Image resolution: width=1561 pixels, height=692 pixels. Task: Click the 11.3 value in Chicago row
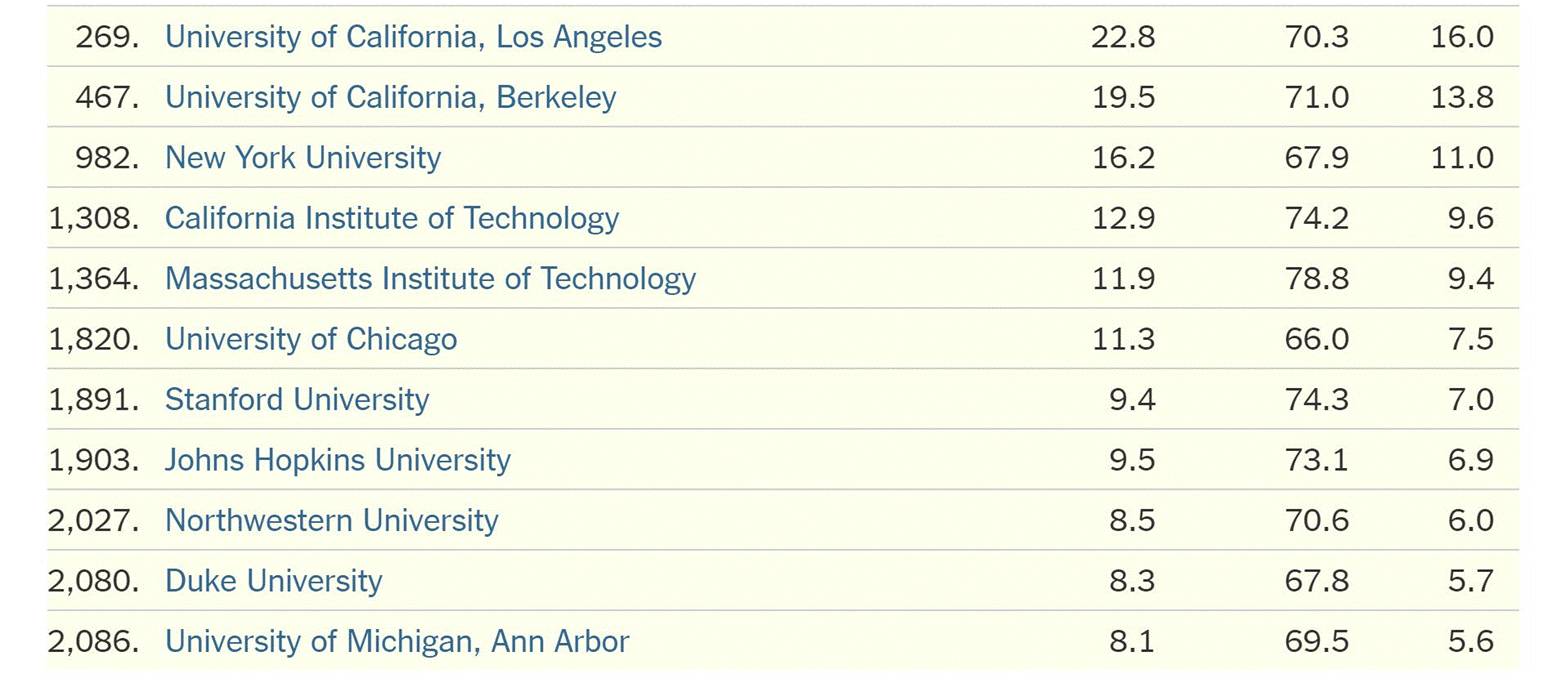click(1122, 339)
